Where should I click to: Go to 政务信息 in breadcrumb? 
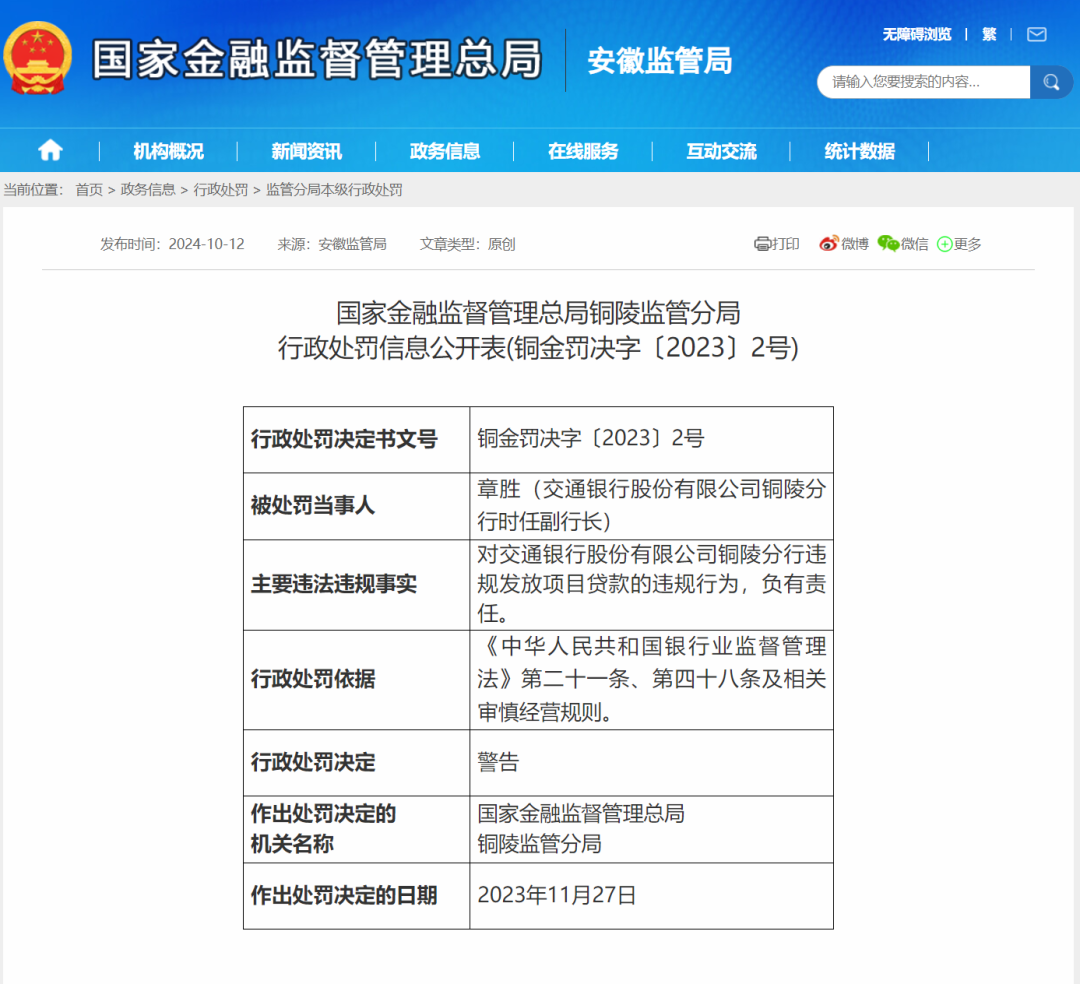(148, 189)
